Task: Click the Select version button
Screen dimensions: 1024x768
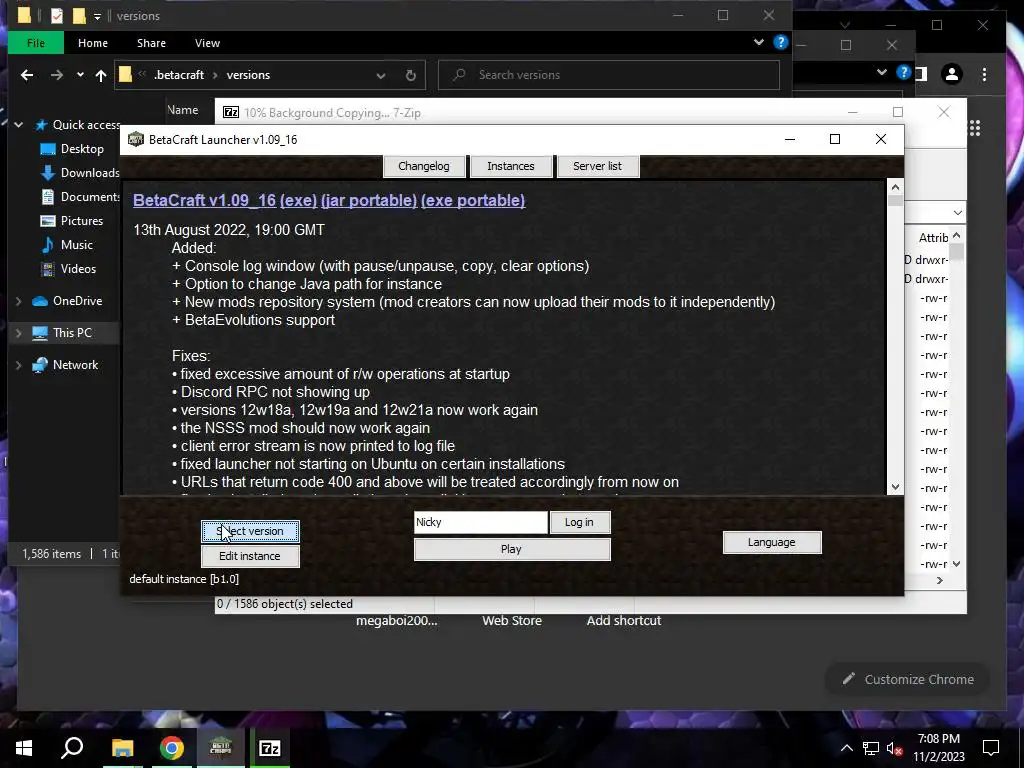Action: pyautogui.click(x=250, y=532)
